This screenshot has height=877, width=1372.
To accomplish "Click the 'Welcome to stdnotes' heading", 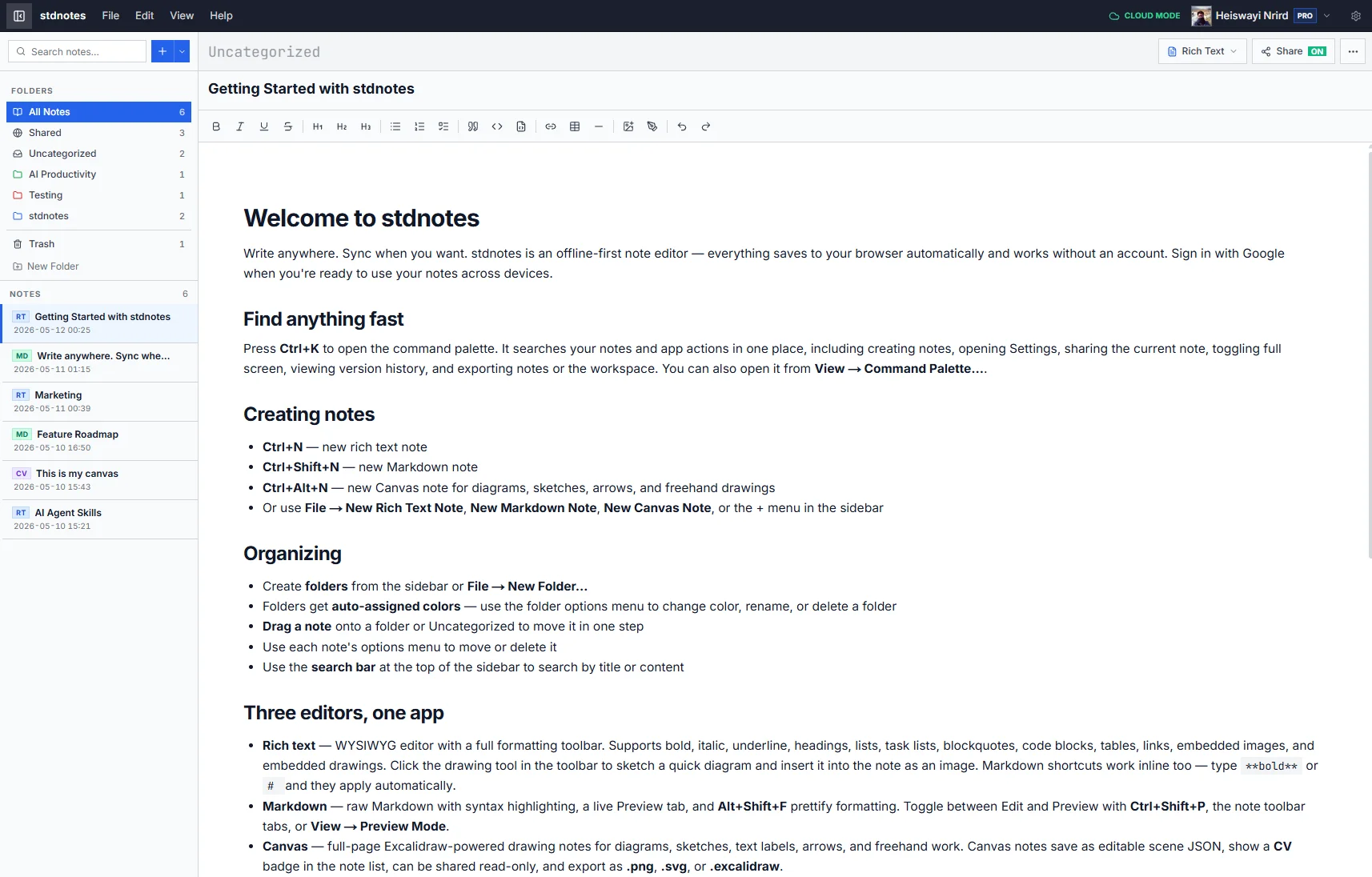I will (x=361, y=218).
